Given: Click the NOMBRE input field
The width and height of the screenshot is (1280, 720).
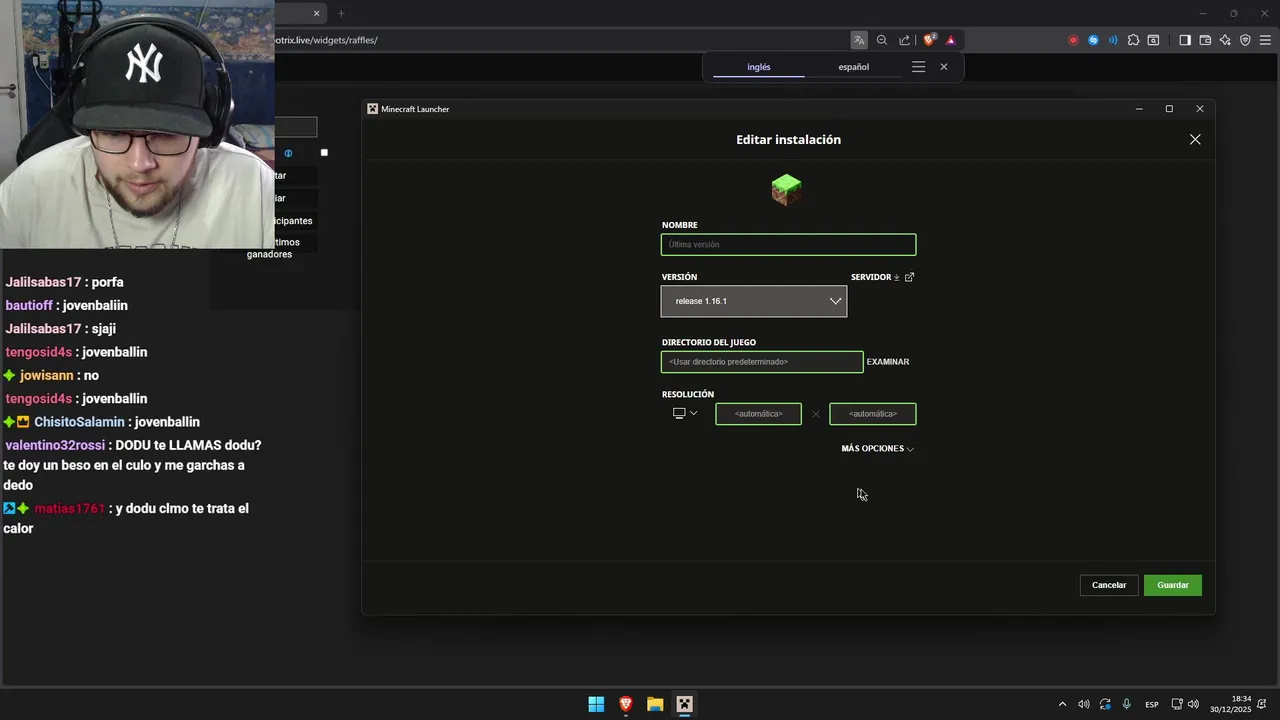Looking at the screenshot, I should (x=788, y=245).
